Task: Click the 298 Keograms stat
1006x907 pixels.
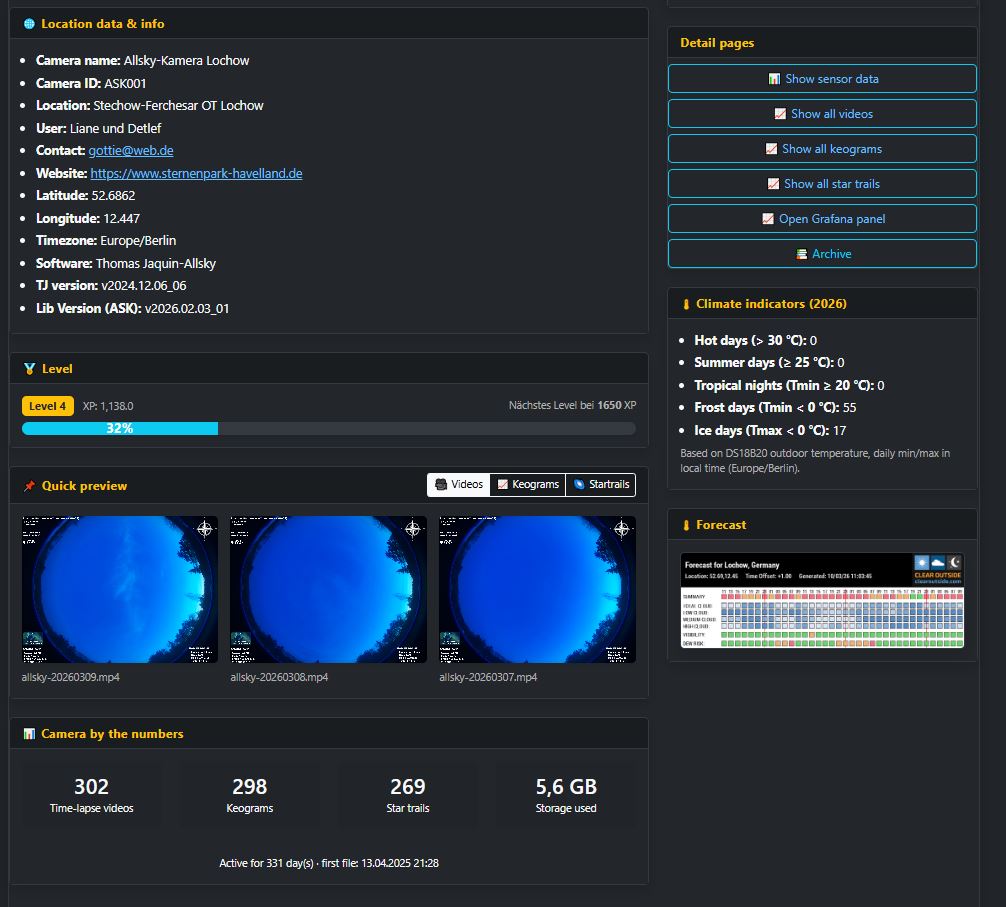Action: click(250, 795)
